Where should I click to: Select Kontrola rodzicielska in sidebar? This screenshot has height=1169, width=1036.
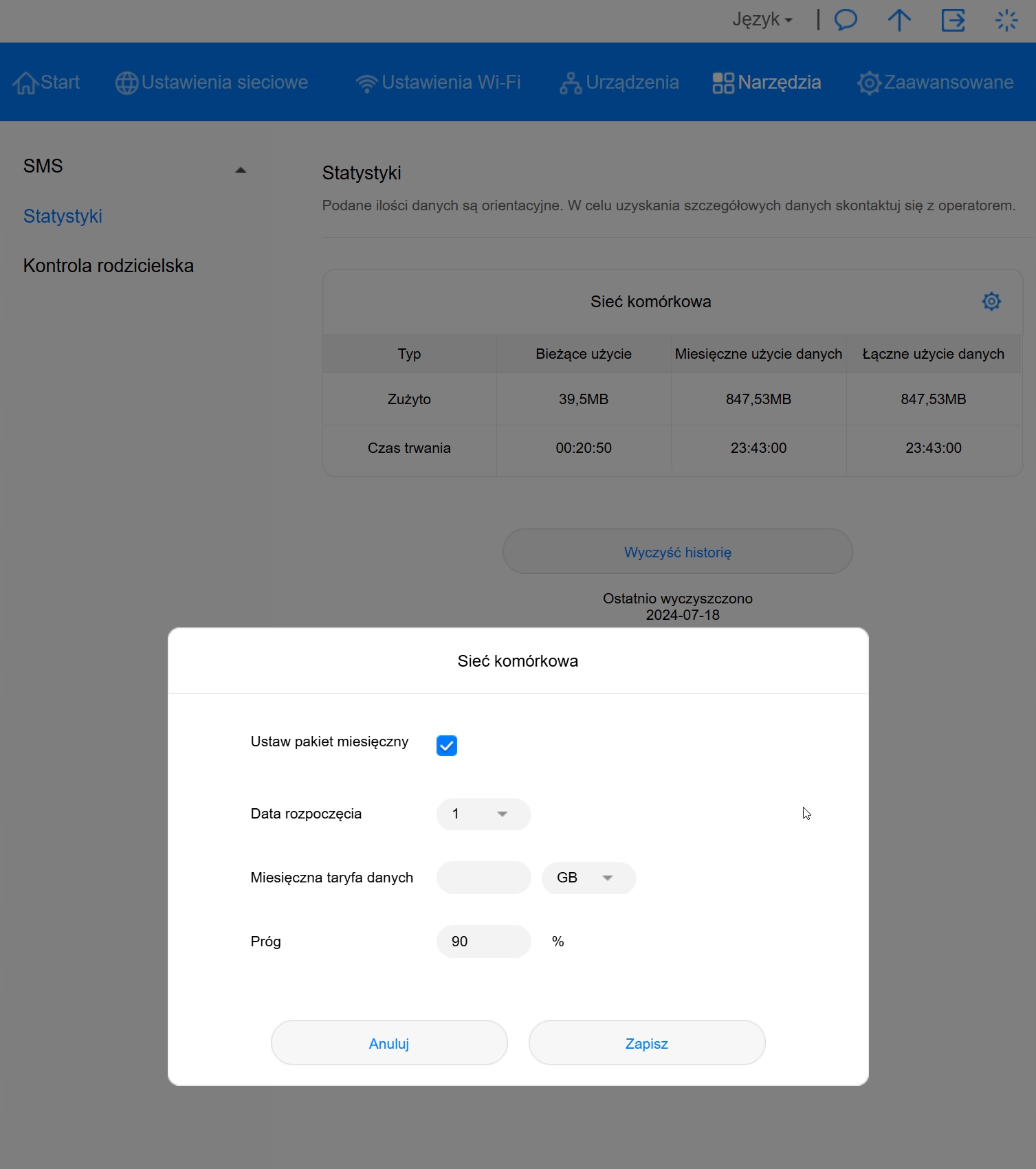point(109,266)
